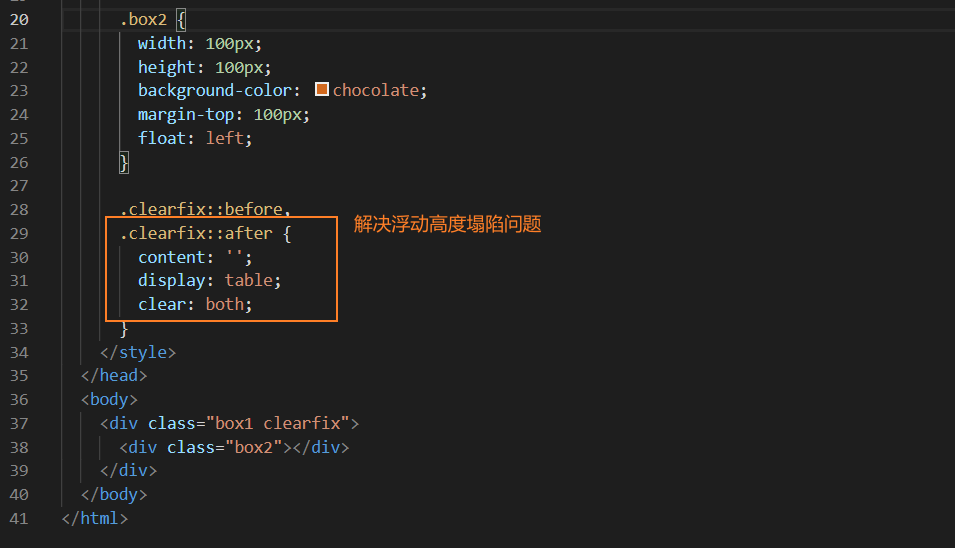Click the 'display' property name
955x548 pixels.
pyautogui.click(x=171, y=281)
